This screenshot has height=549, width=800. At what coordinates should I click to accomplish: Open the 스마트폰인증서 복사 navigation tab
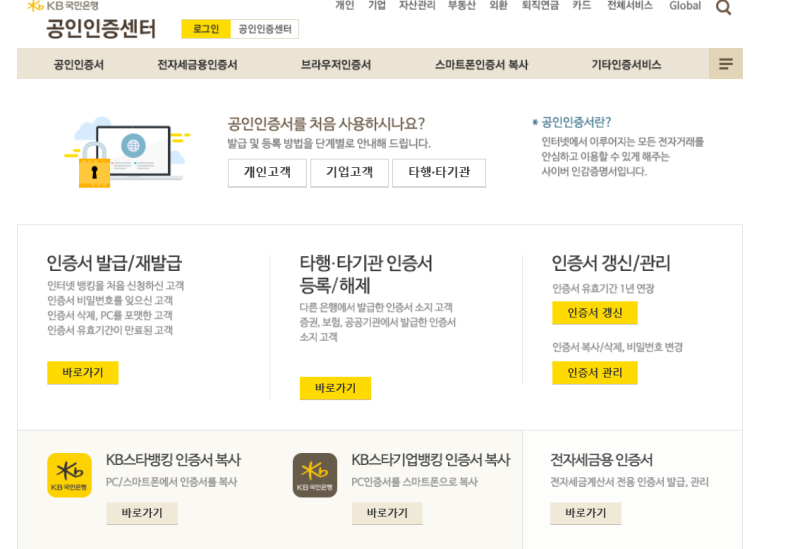[x=482, y=65]
